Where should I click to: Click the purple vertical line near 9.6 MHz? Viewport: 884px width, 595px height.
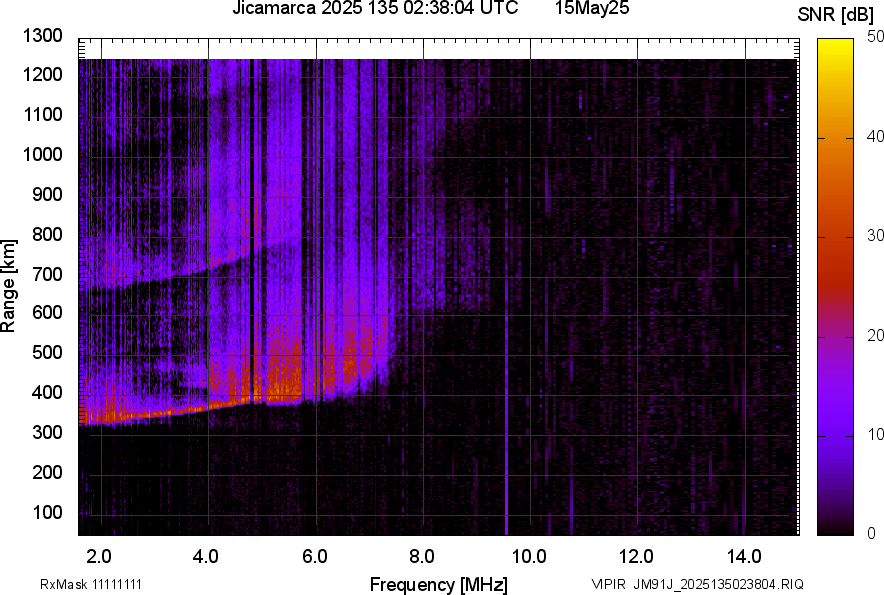[507, 450]
